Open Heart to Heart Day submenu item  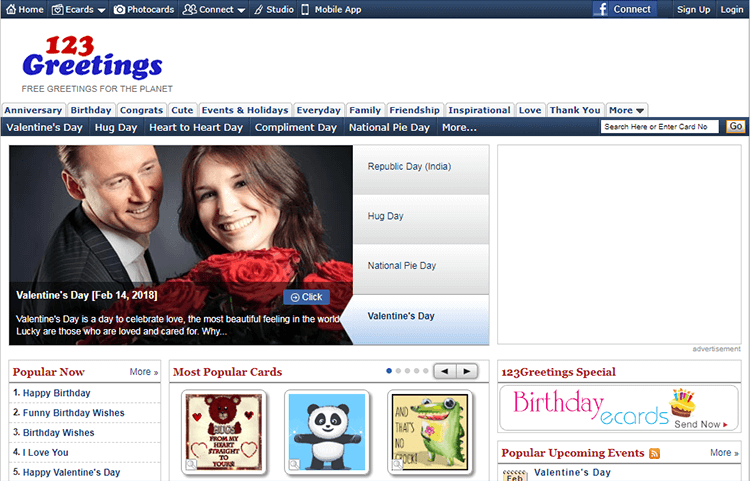point(196,128)
